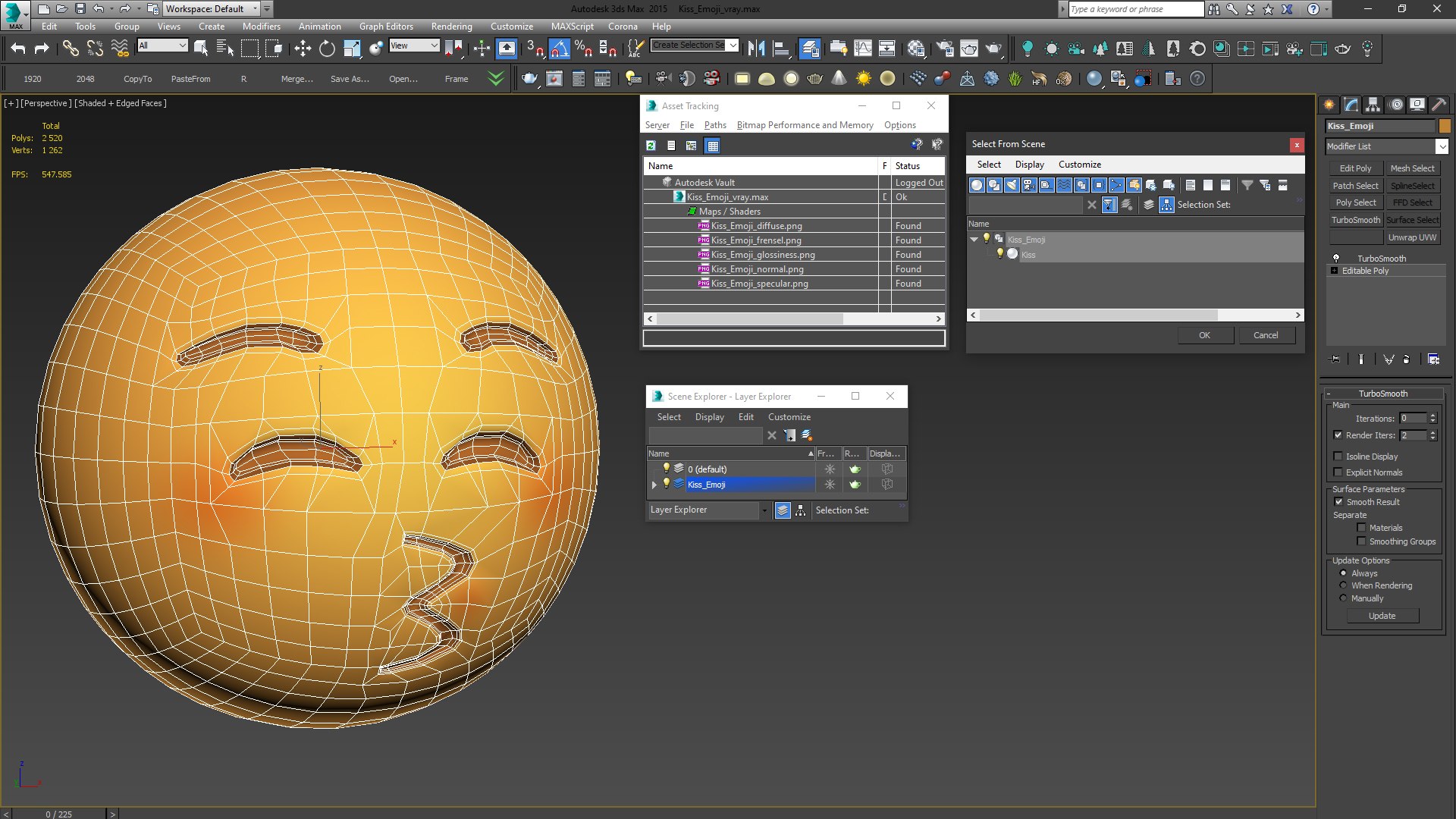Click green double-chevron icon next to Frame
This screenshot has width=1456, height=819.
(x=496, y=78)
